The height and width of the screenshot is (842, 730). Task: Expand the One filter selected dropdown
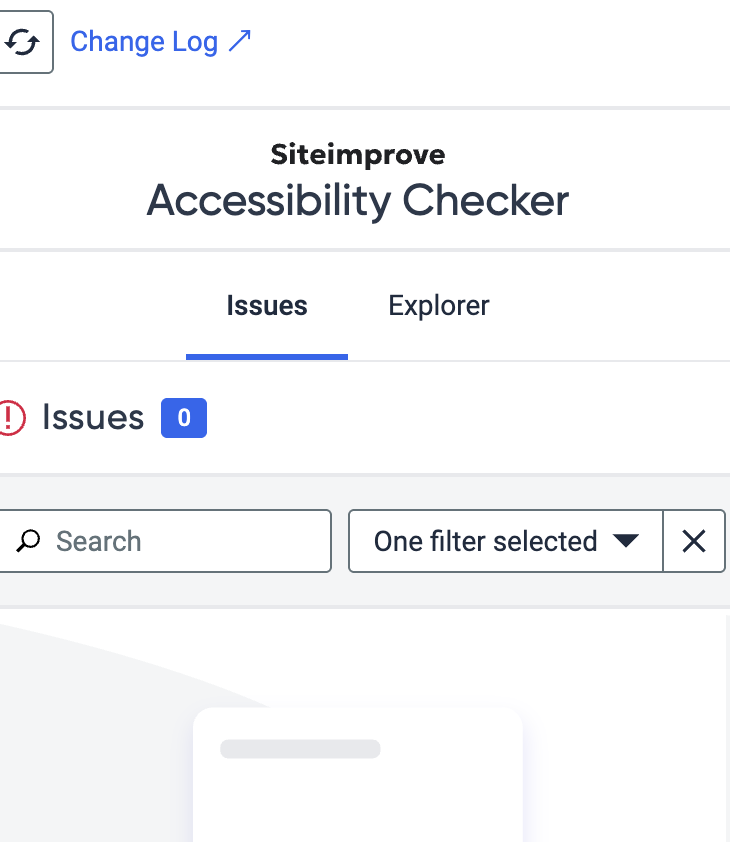[x=506, y=541]
